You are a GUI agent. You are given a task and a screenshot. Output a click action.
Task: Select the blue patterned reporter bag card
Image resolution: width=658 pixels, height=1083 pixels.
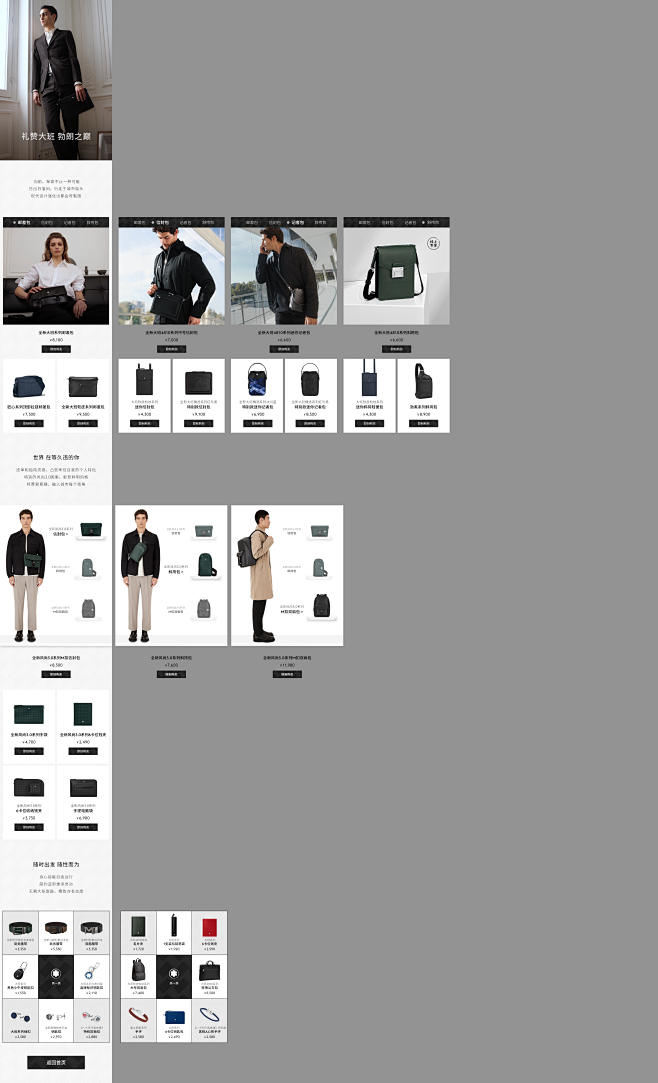tap(257, 396)
